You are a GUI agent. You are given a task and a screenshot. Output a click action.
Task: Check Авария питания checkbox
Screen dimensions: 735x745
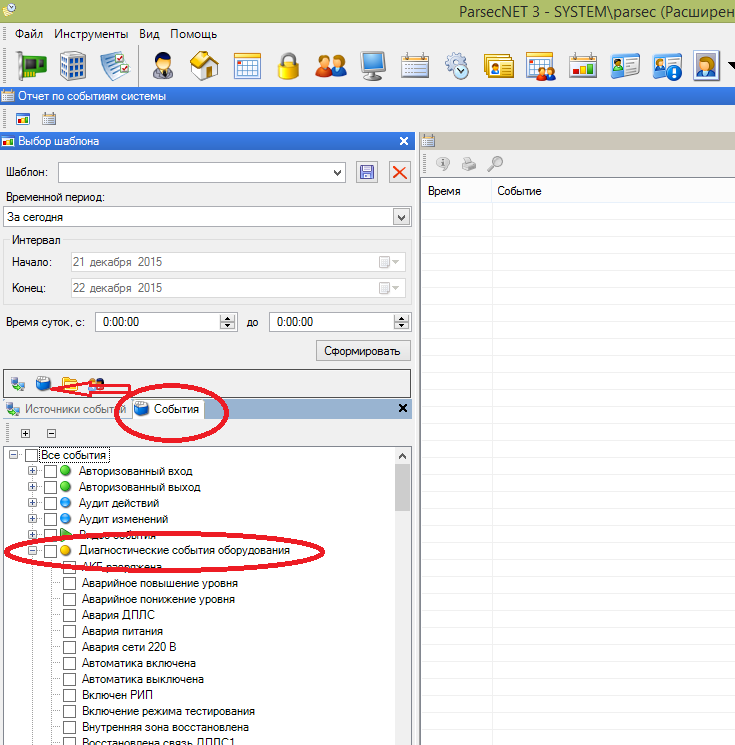click(69, 631)
